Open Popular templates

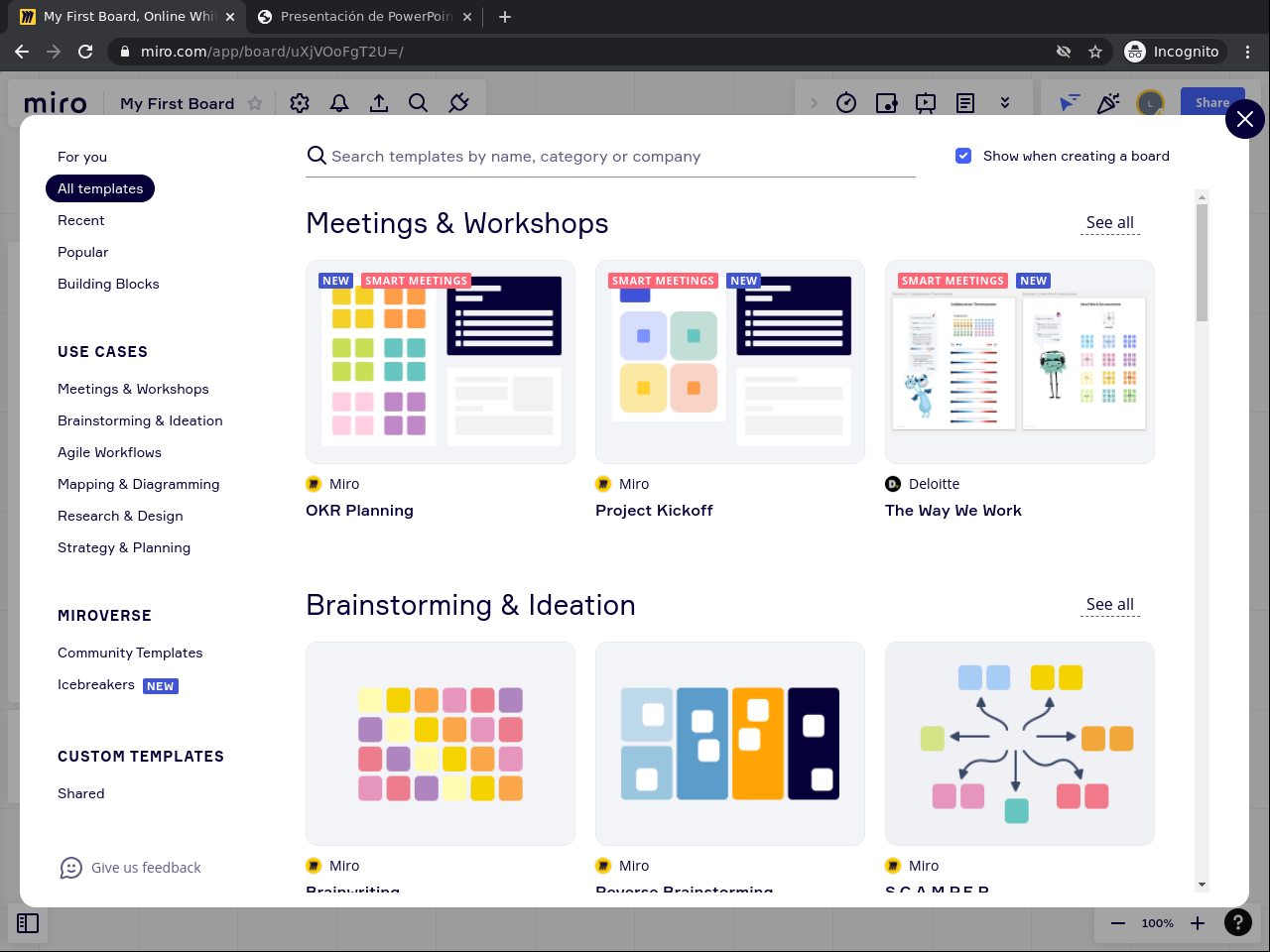[x=83, y=252]
